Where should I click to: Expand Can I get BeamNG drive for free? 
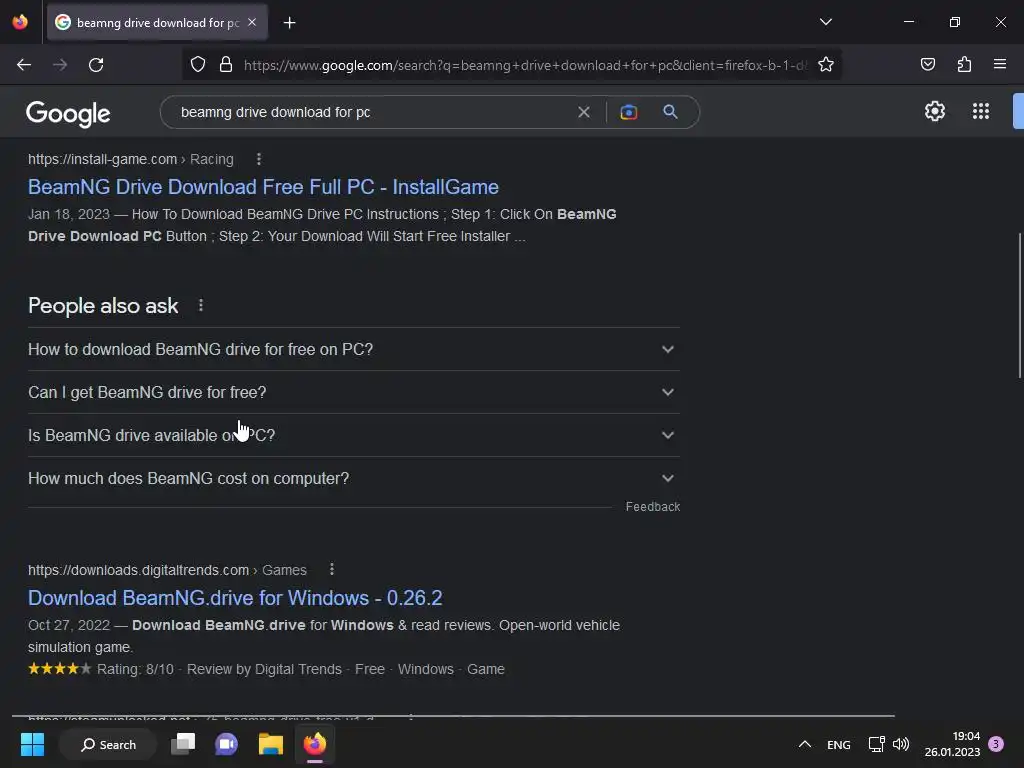coord(353,392)
